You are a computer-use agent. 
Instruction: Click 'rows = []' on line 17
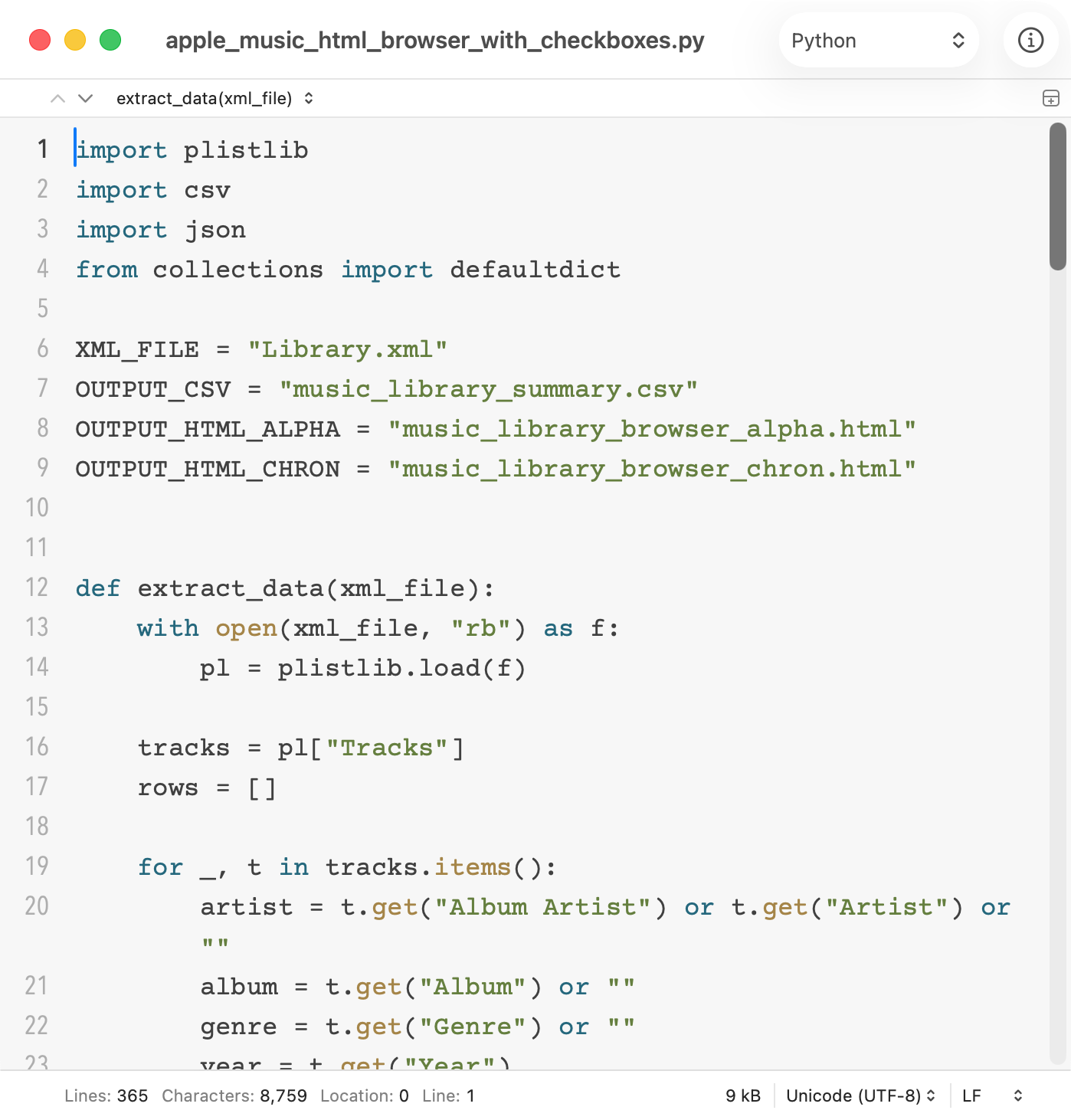(207, 788)
